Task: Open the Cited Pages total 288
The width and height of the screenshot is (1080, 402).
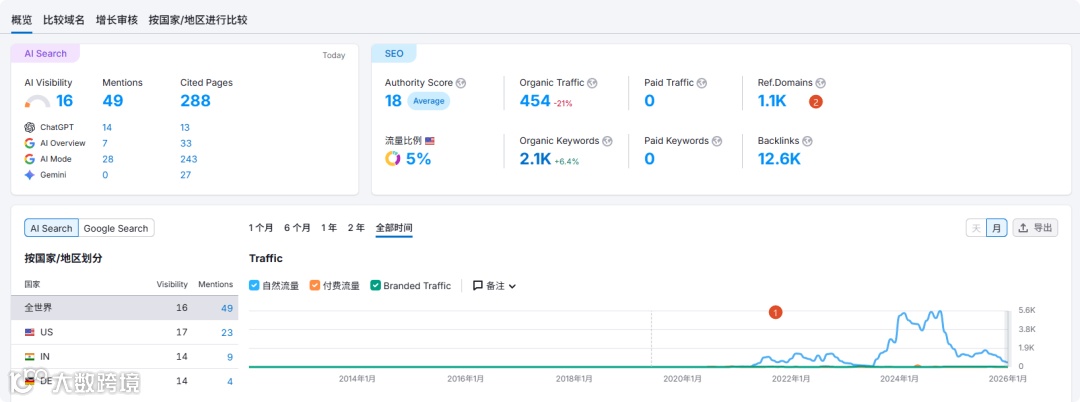Action: pyautogui.click(x=196, y=101)
